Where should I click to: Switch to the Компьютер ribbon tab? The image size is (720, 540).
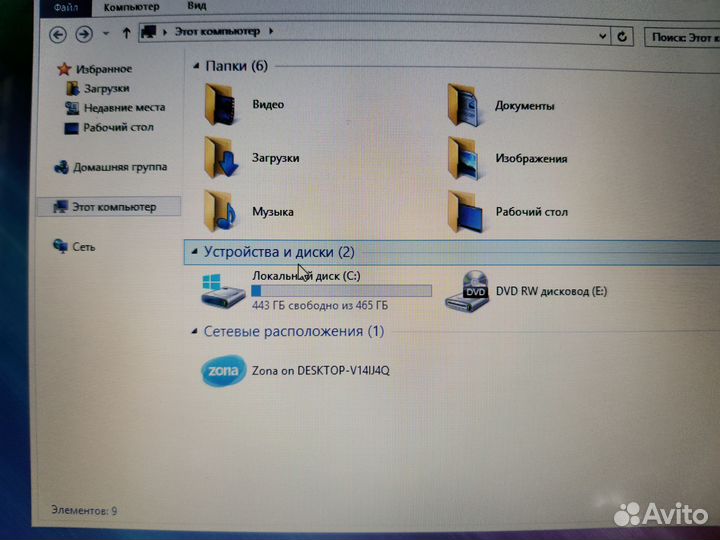point(131,7)
